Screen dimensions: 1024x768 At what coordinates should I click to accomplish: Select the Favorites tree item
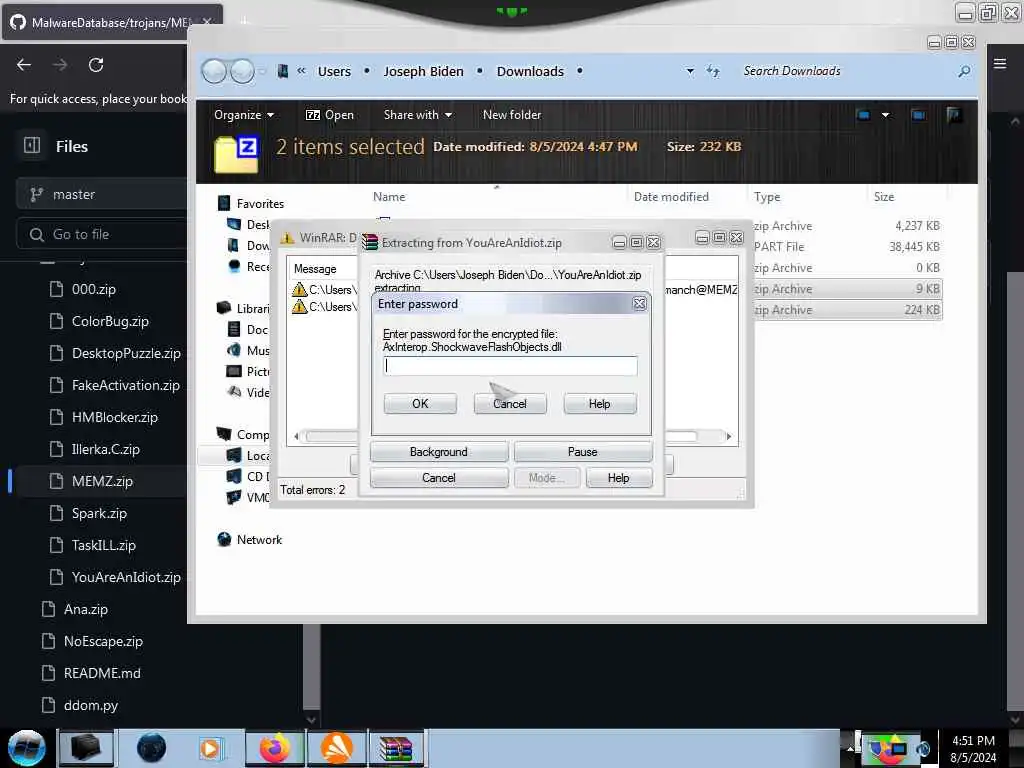(260, 204)
